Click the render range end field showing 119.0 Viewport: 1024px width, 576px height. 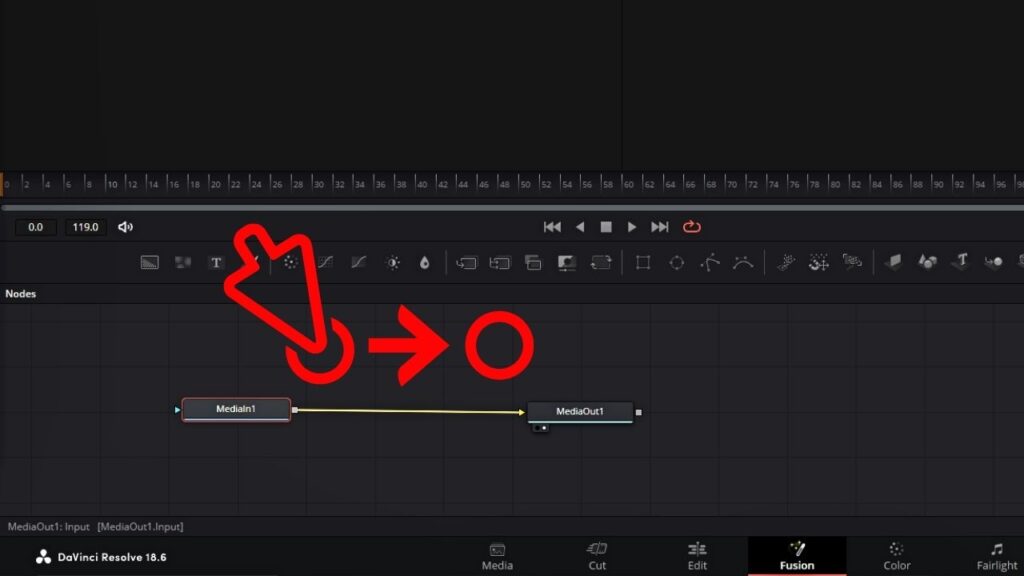click(x=85, y=227)
